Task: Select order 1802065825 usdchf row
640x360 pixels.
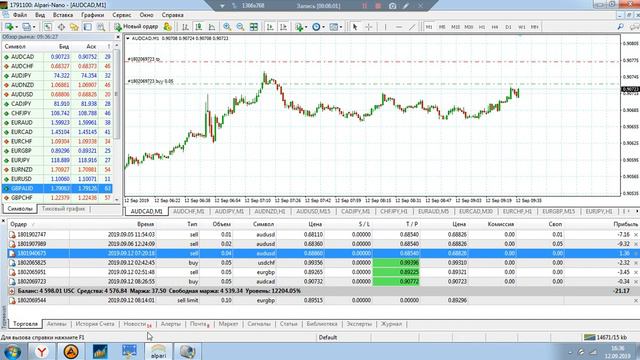Action: (x=323, y=263)
